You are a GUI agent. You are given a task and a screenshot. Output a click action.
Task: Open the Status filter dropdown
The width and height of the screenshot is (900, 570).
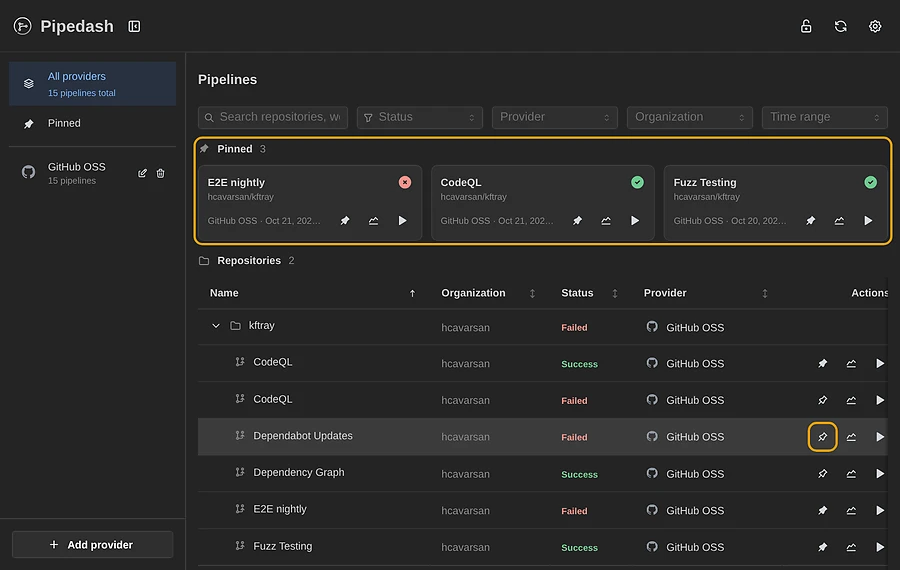click(420, 117)
